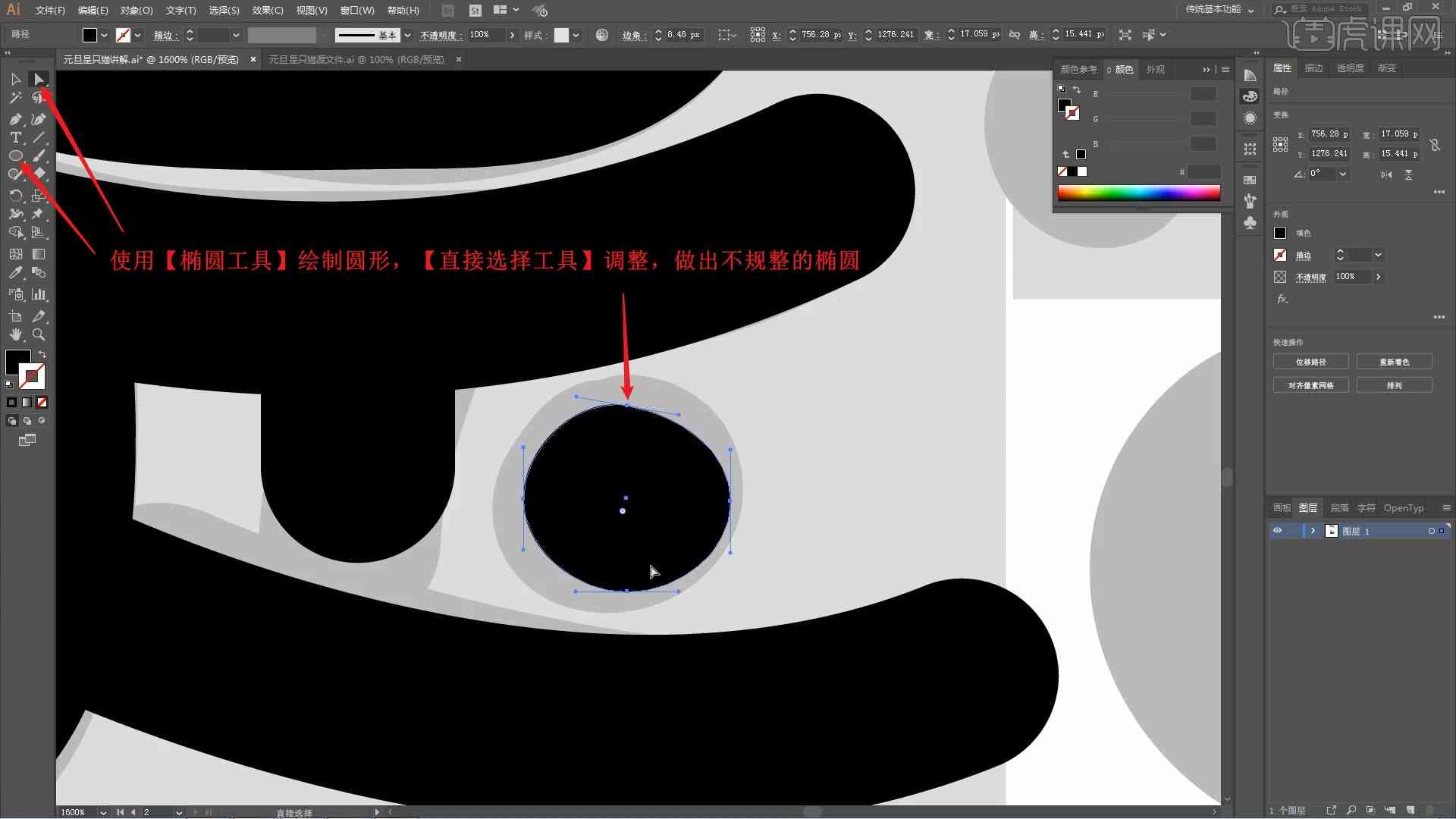Select the Rotate tool

coord(15,195)
